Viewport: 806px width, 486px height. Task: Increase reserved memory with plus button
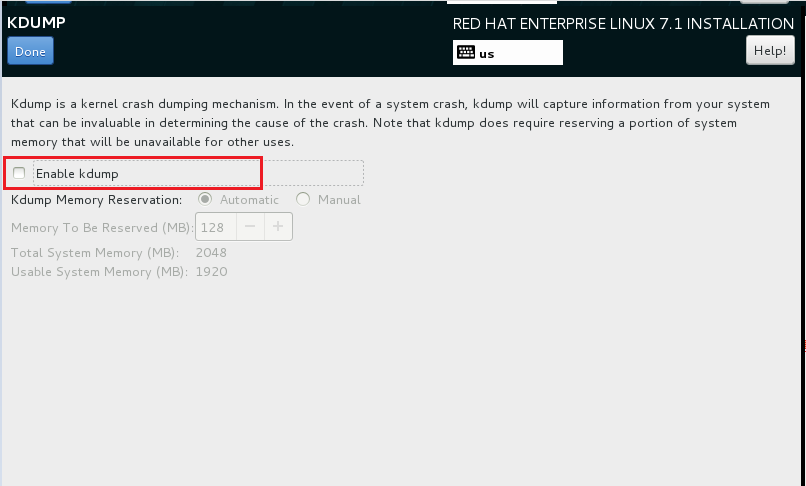278,227
